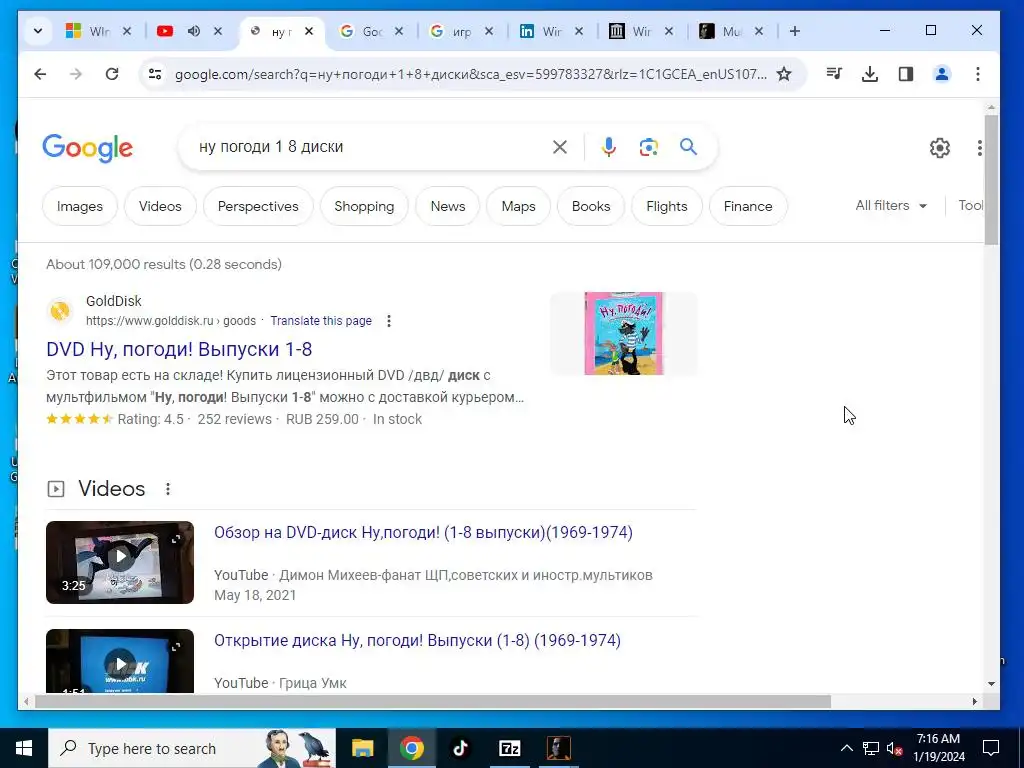Switch to the YouTube tab playing audio
1024x768 pixels.
point(165,31)
